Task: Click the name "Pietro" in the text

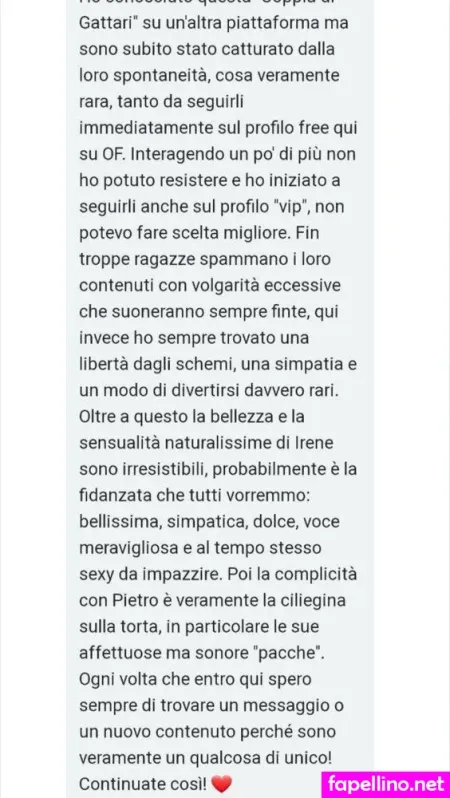Action: tap(128, 601)
